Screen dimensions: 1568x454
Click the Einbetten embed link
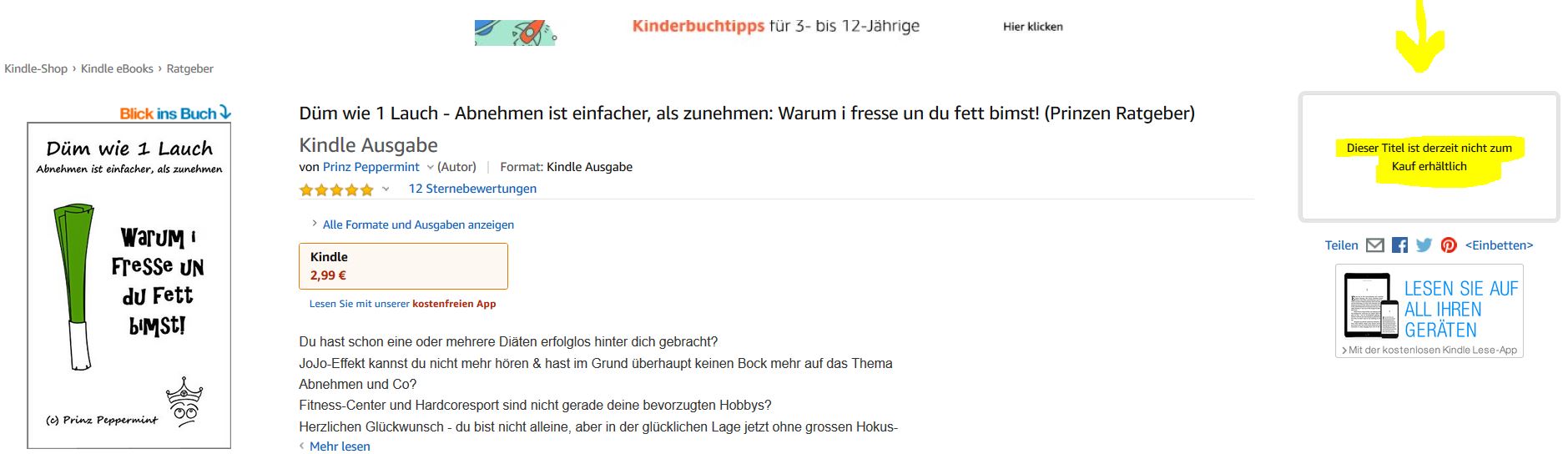tap(1499, 245)
